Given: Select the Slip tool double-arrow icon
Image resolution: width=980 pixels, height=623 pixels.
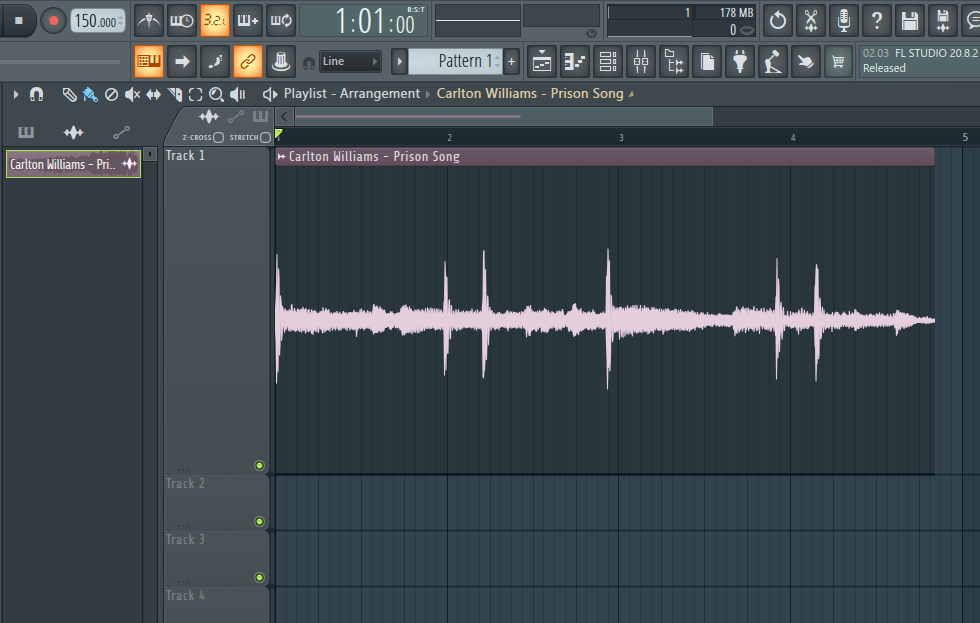Looking at the screenshot, I should (153, 94).
